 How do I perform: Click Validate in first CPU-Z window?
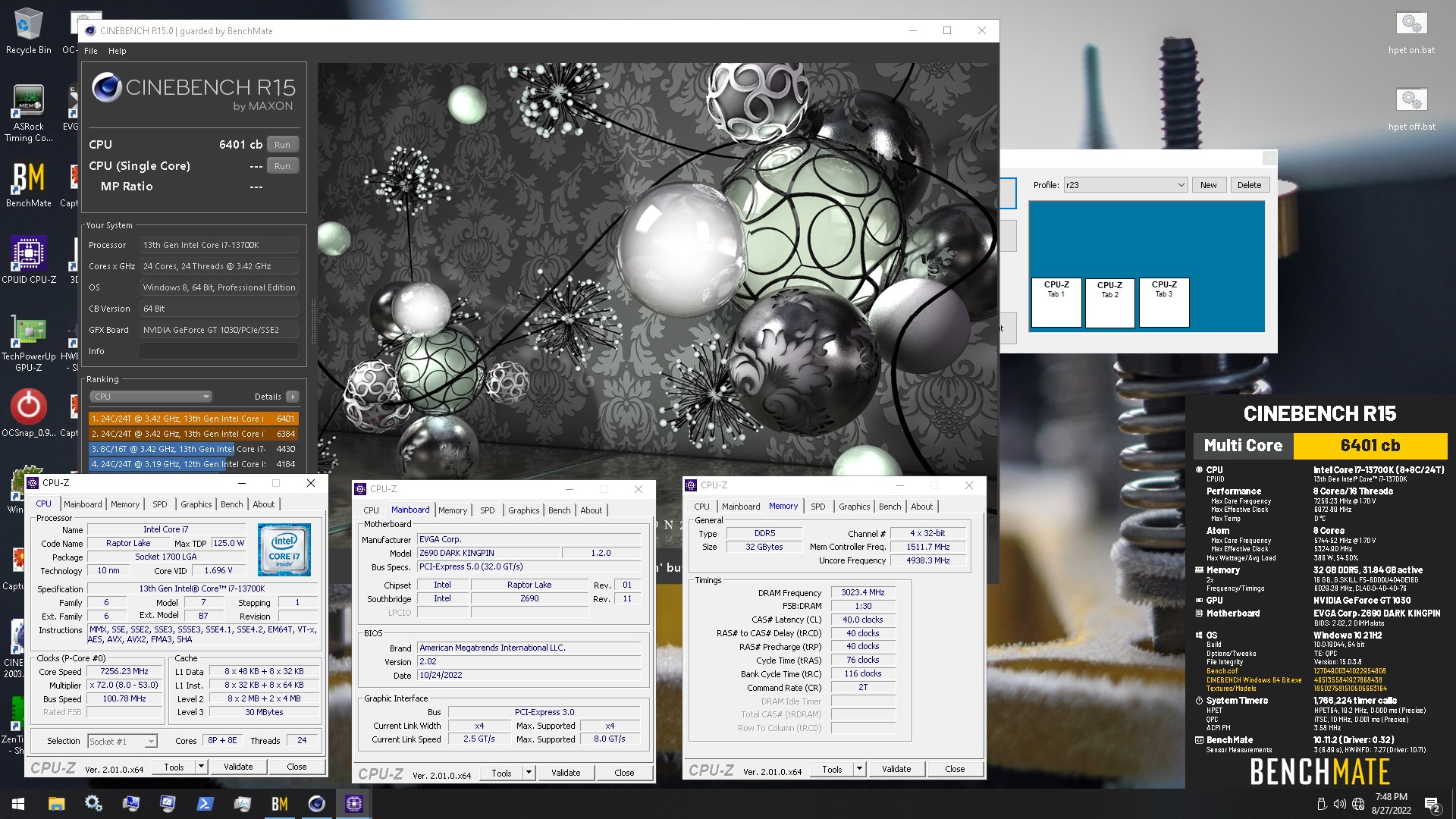238,767
